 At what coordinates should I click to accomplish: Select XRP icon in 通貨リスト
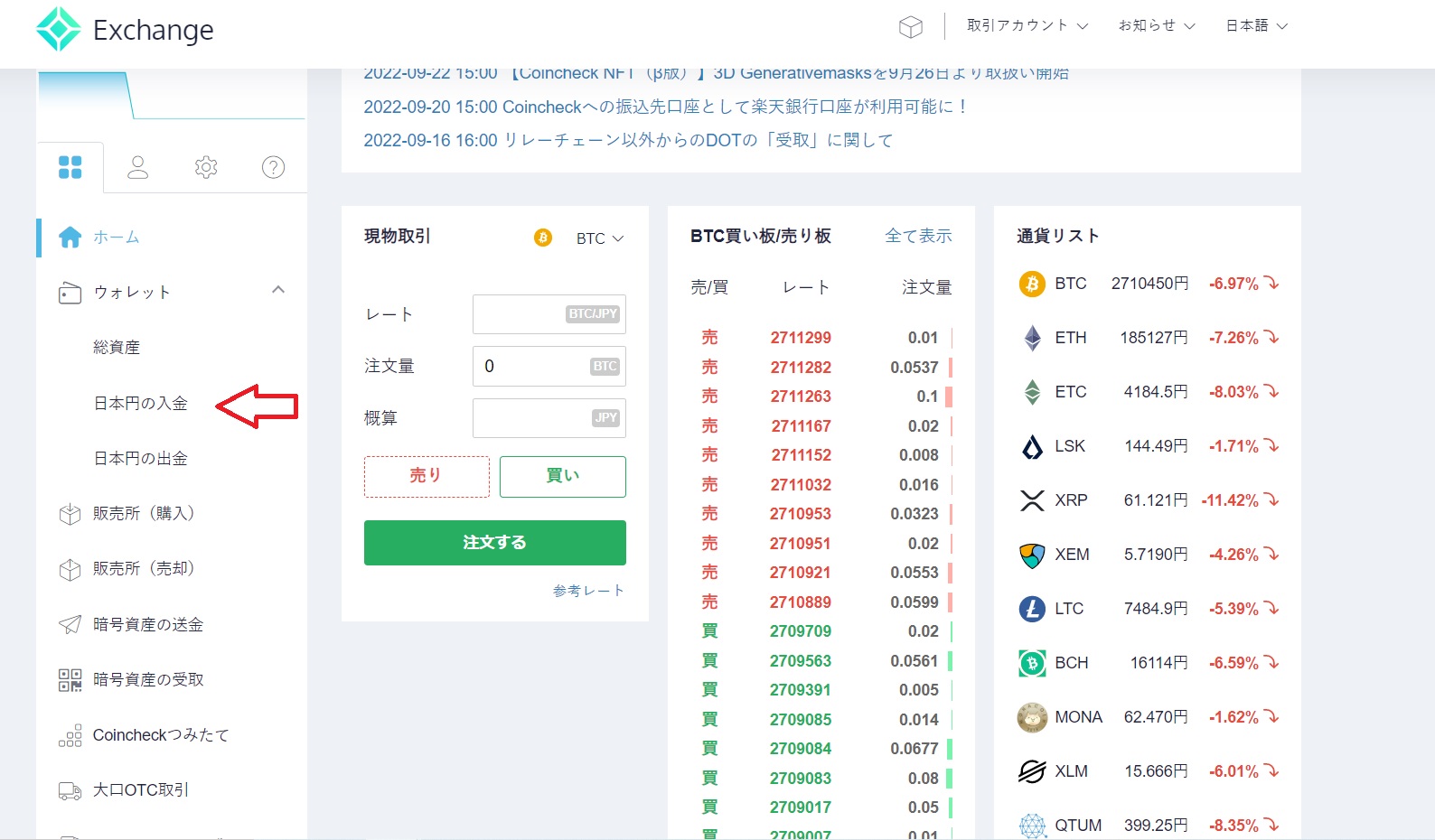(1032, 500)
